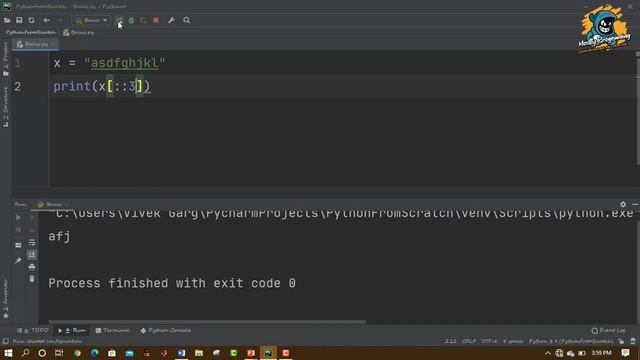Click cursor position indicator in status bar
Viewport: 640px width, 360px height.
click(451, 341)
